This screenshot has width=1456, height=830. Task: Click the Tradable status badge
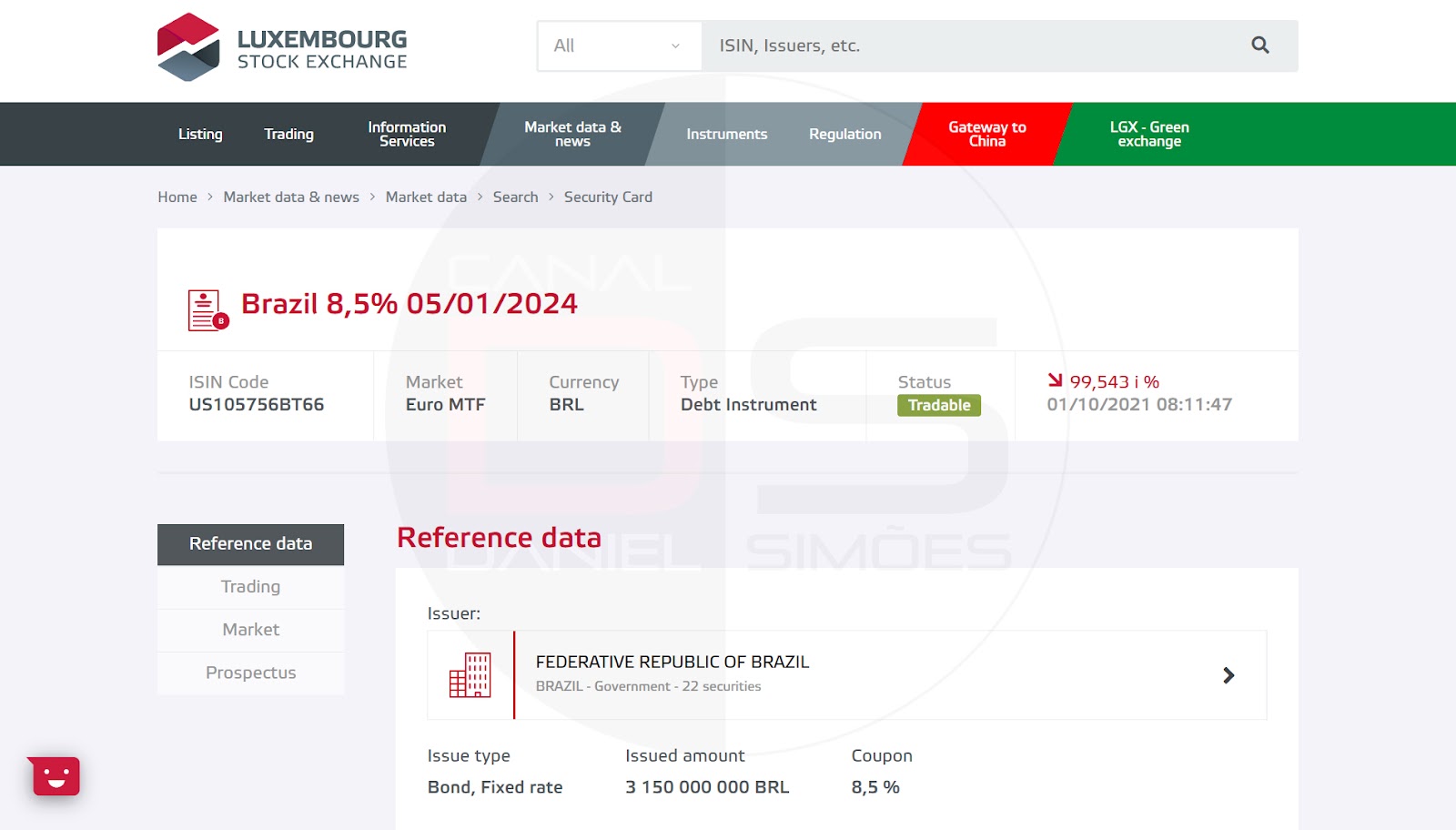(x=939, y=405)
